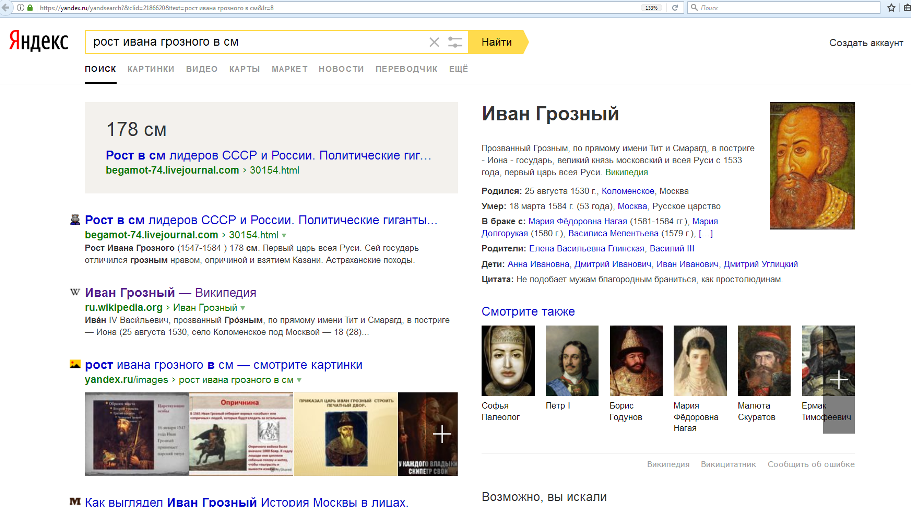The image size is (911, 507).
Task: Click Создать аккаунт link
Action: click(866, 42)
